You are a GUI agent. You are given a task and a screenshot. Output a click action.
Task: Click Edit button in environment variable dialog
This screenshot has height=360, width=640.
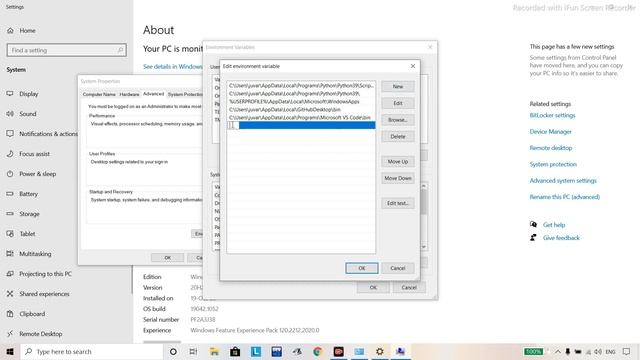click(398, 103)
